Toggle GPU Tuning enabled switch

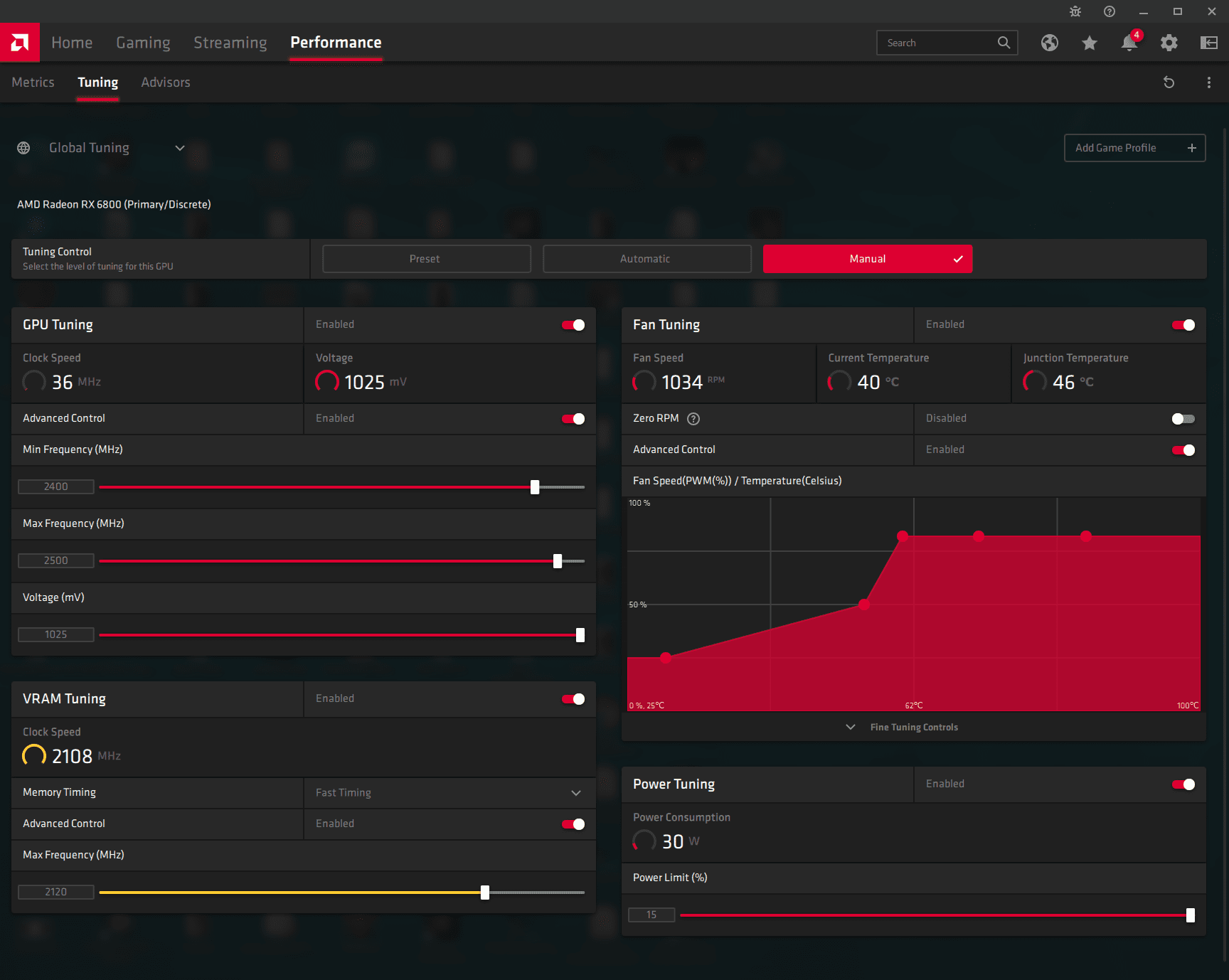(573, 325)
